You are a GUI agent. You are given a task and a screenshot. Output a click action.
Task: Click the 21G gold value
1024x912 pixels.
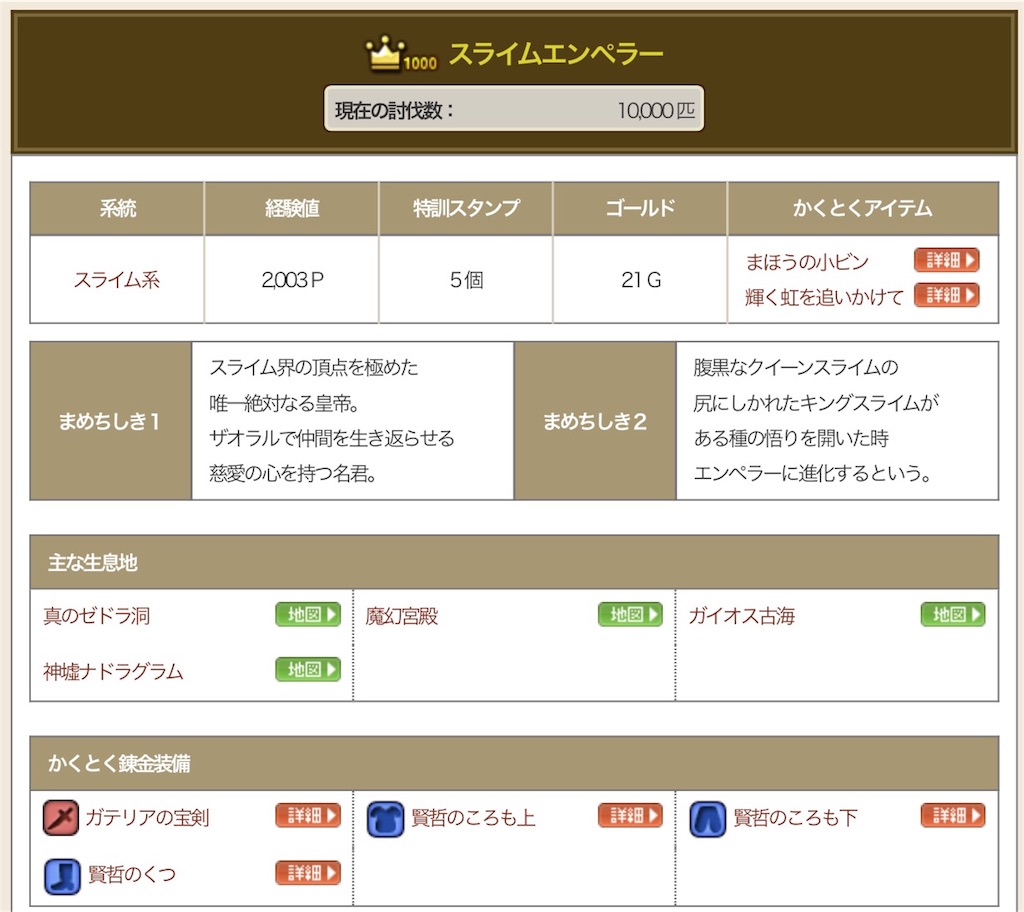tap(641, 280)
